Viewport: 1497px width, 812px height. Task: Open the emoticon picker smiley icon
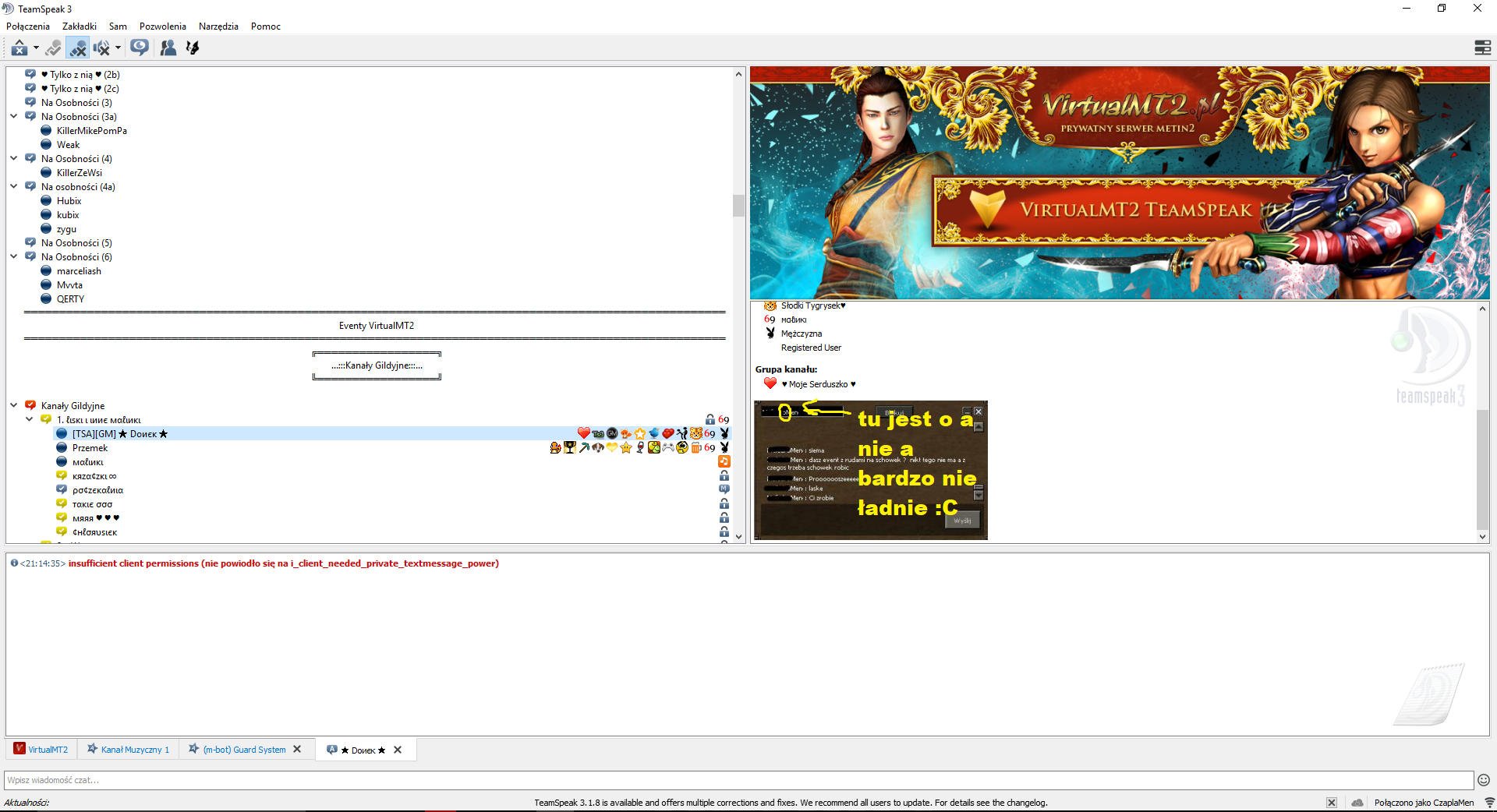point(1484,780)
